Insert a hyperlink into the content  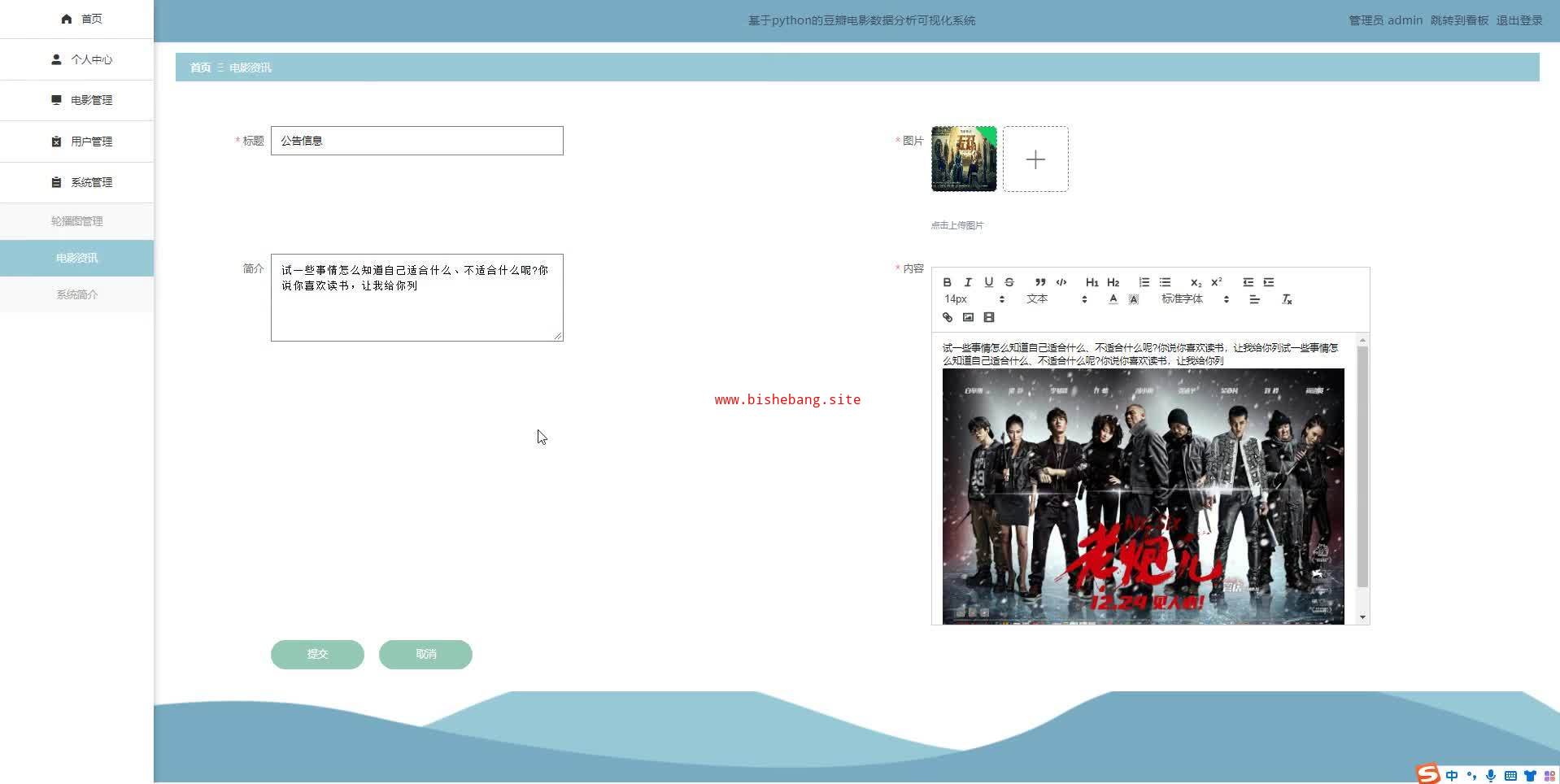click(948, 317)
